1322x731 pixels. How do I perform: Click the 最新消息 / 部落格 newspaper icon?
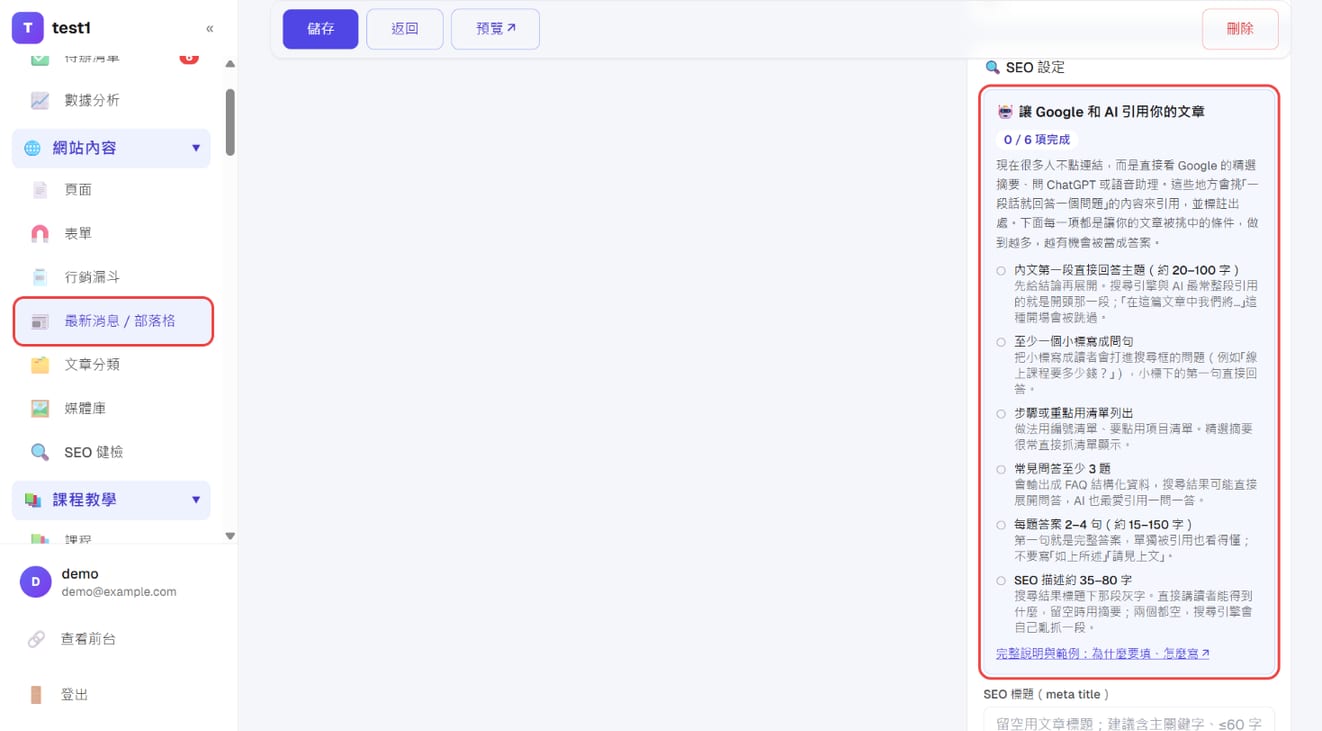coord(40,322)
